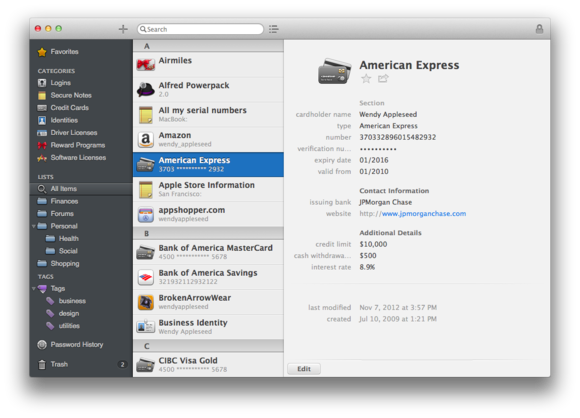Click the Trash count badge 2

click(x=122, y=364)
